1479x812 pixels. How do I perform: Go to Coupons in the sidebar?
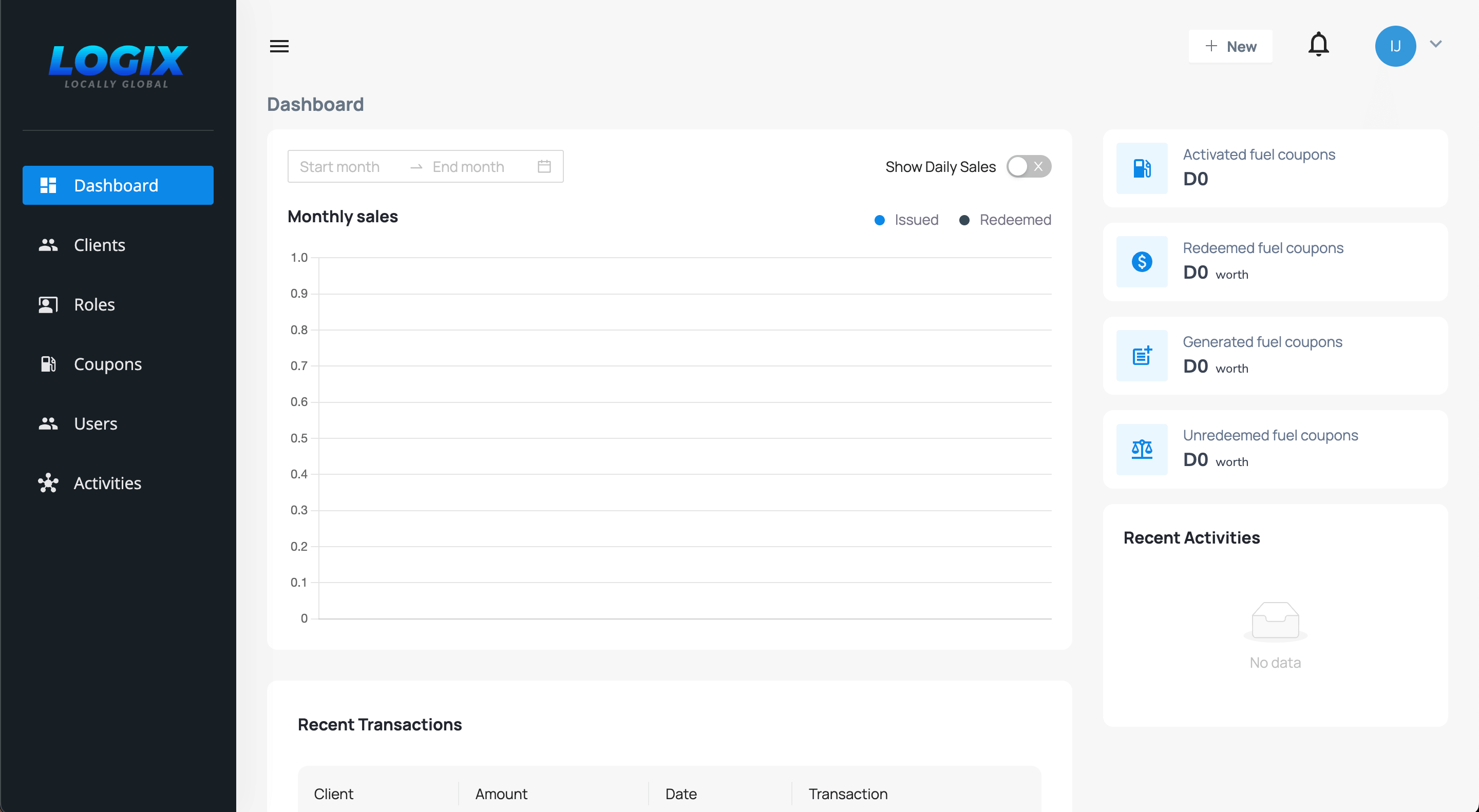pyautogui.click(x=107, y=364)
